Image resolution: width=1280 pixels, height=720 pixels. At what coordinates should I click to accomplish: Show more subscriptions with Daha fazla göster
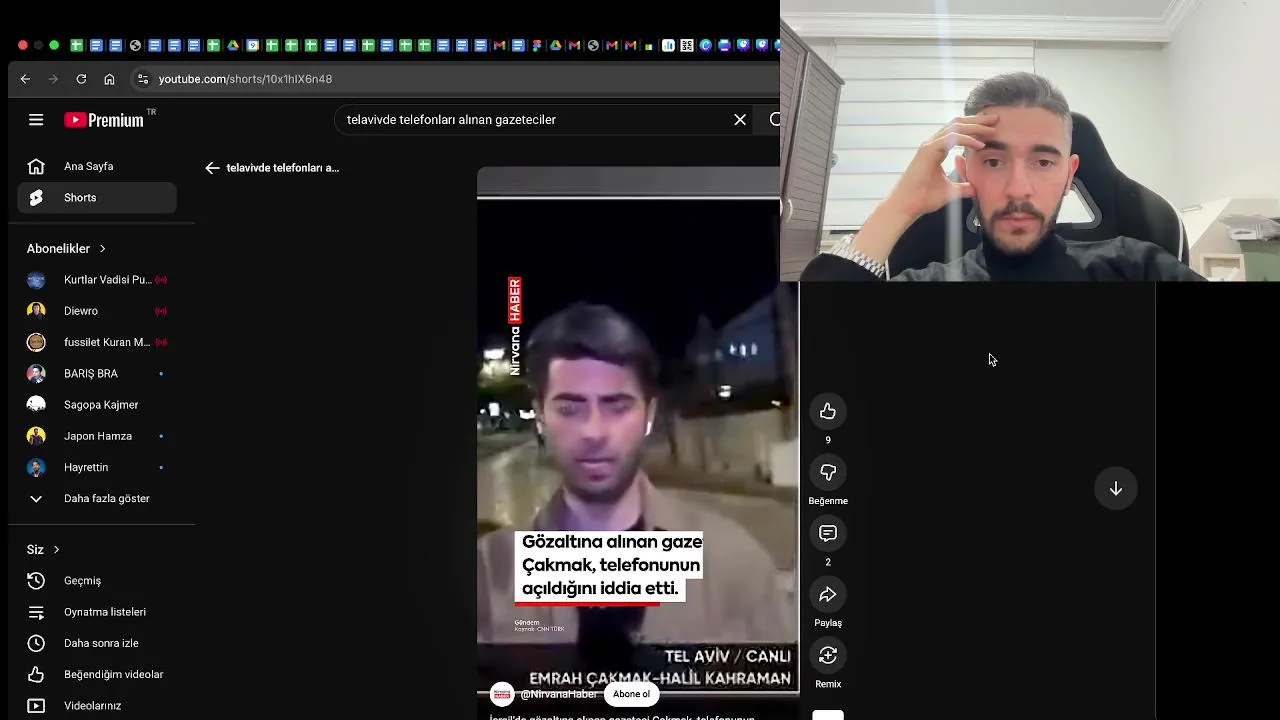[x=97, y=498]
